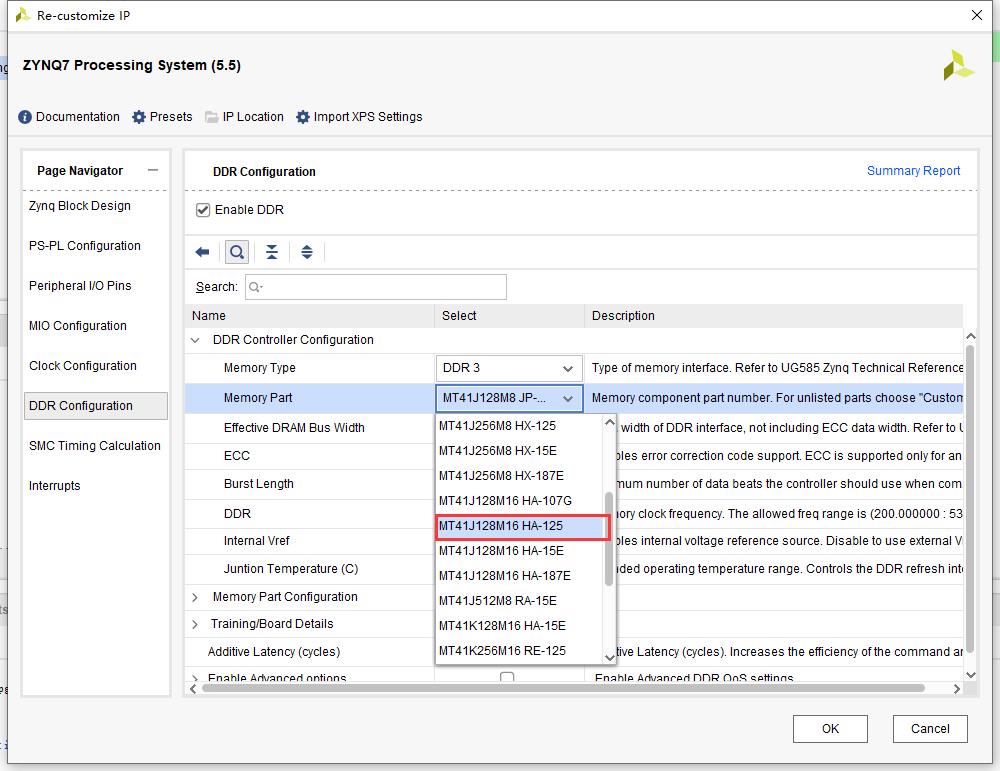
Task: Toggle Enable Advanced options checkbox
Action: (x=507, y=677)
